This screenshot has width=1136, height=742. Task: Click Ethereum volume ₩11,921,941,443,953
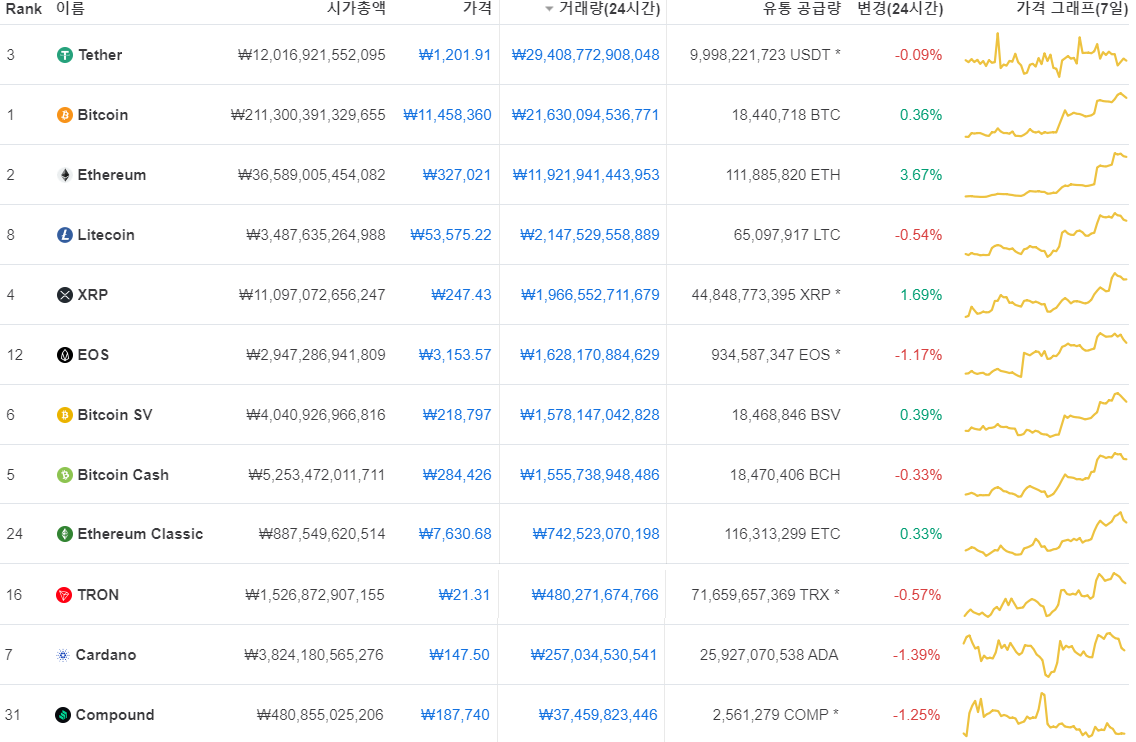[x=586, y=175]
